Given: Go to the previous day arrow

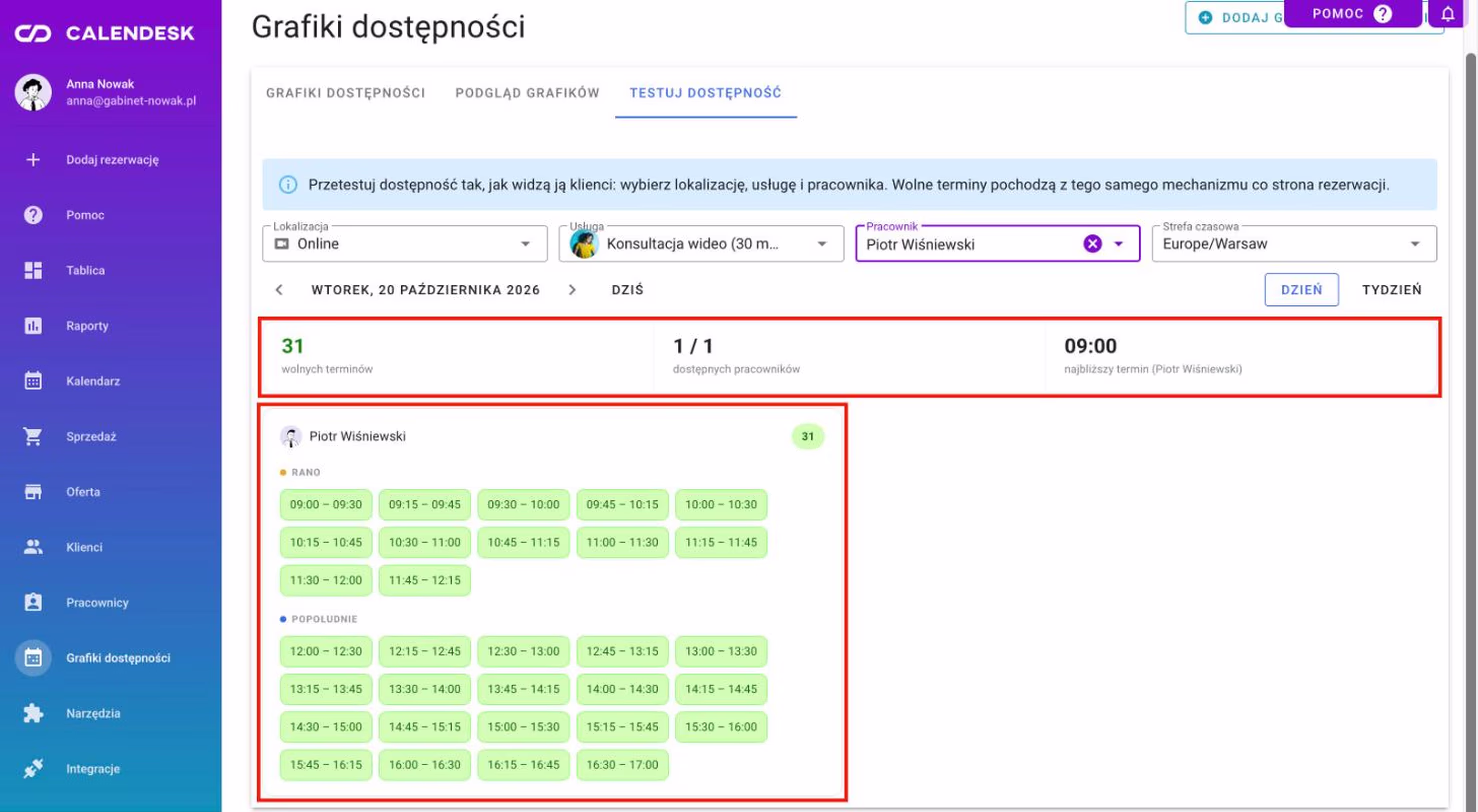Looking at the screenshot, I should [x=279, y=290].
